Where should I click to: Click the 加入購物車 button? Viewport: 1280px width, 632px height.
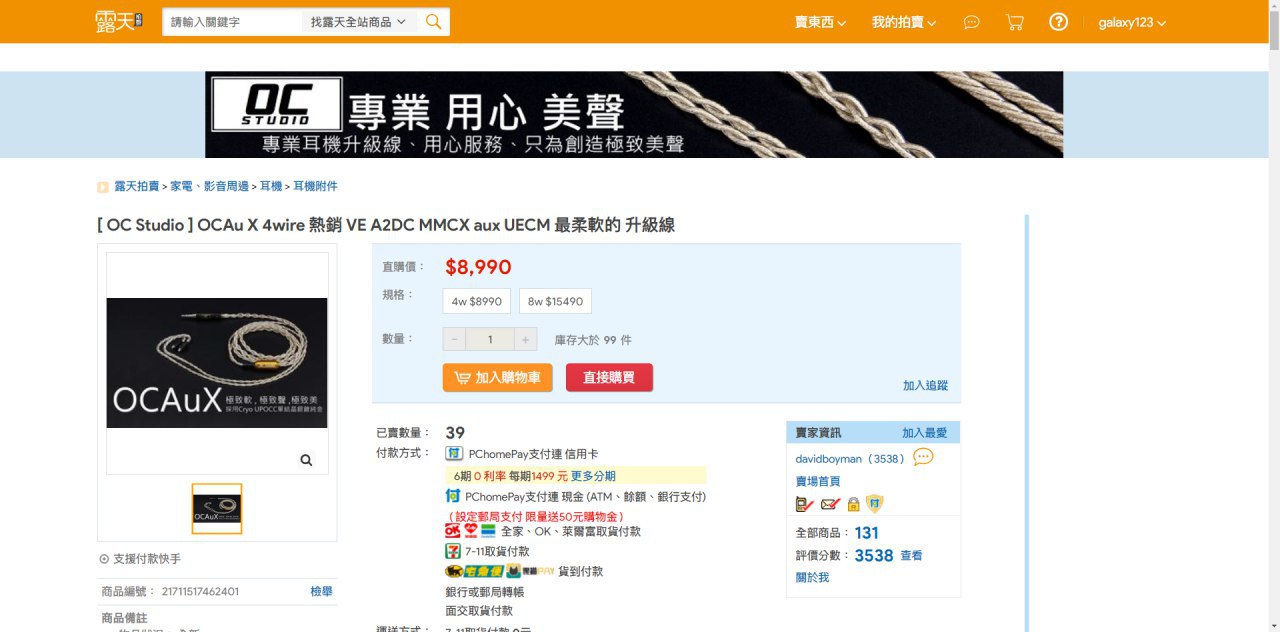pos(497,377)
